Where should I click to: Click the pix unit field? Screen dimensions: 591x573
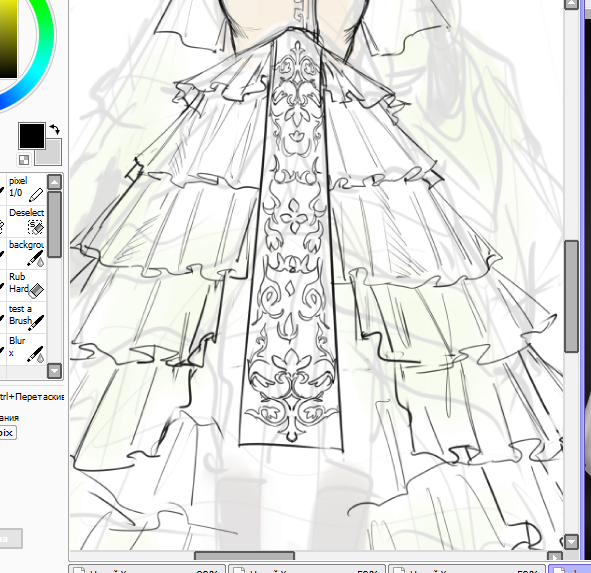(x=7, y=432)
